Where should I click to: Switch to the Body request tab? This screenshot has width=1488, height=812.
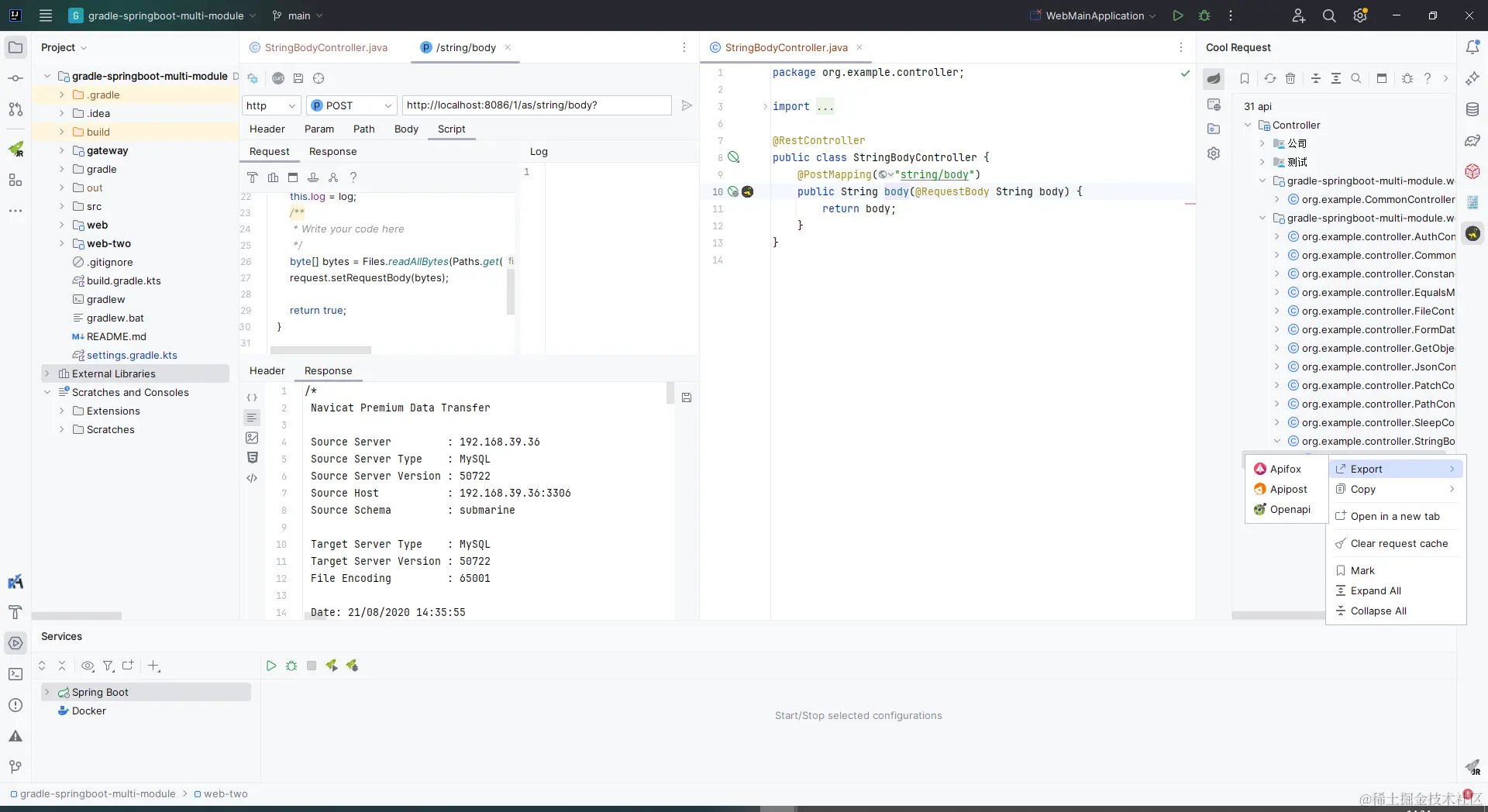(406, 129)
